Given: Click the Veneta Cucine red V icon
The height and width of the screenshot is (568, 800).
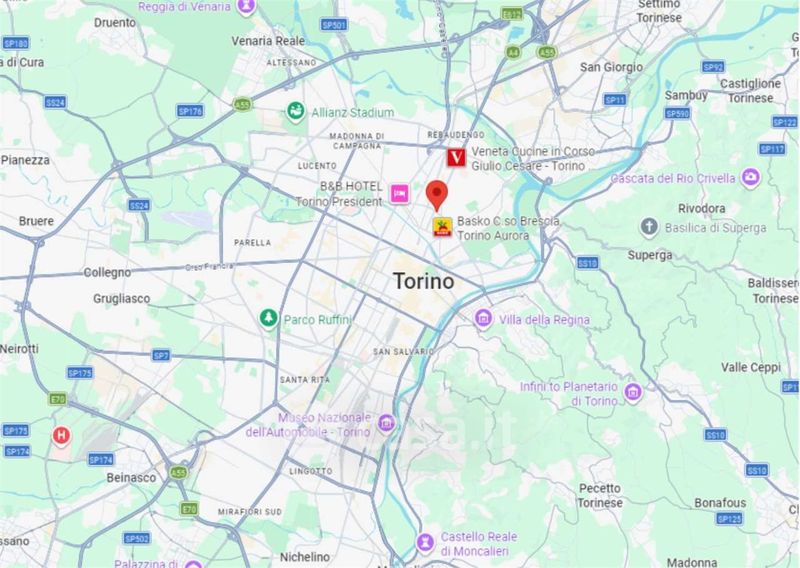Looking at the screenshot, I should (457, 158).
